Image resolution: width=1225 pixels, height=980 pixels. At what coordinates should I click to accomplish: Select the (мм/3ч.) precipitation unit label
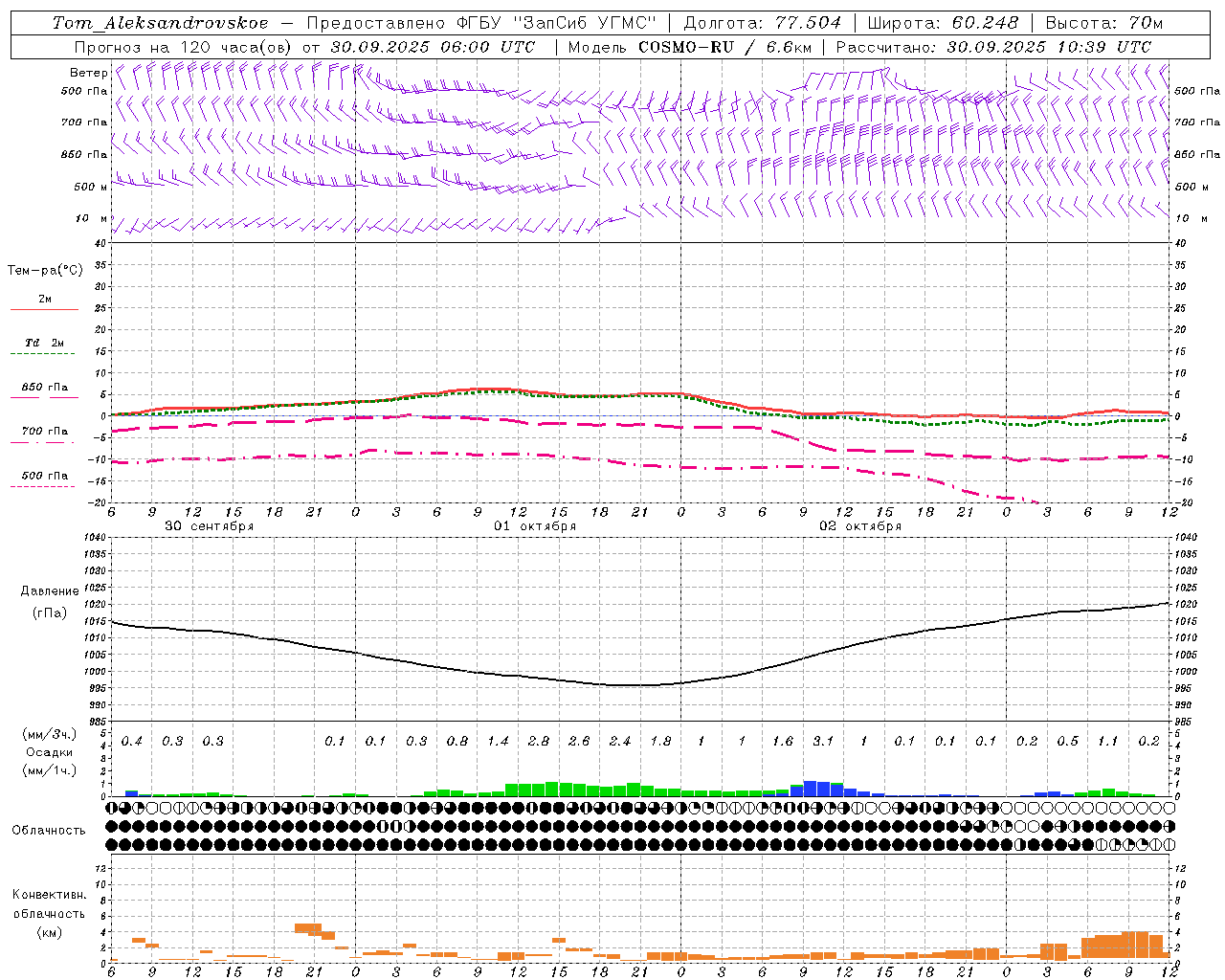click(x=50, y=734)
